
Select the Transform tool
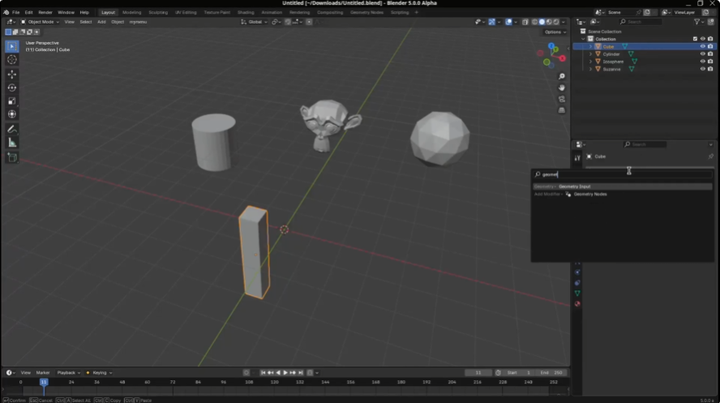point(12,114)
